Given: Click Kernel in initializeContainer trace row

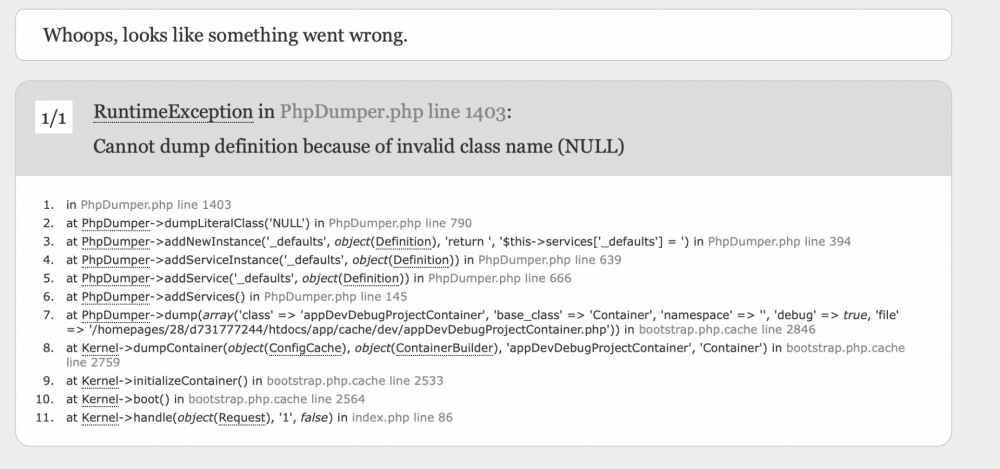Looking at the screenshot, I should coord(102,381).
